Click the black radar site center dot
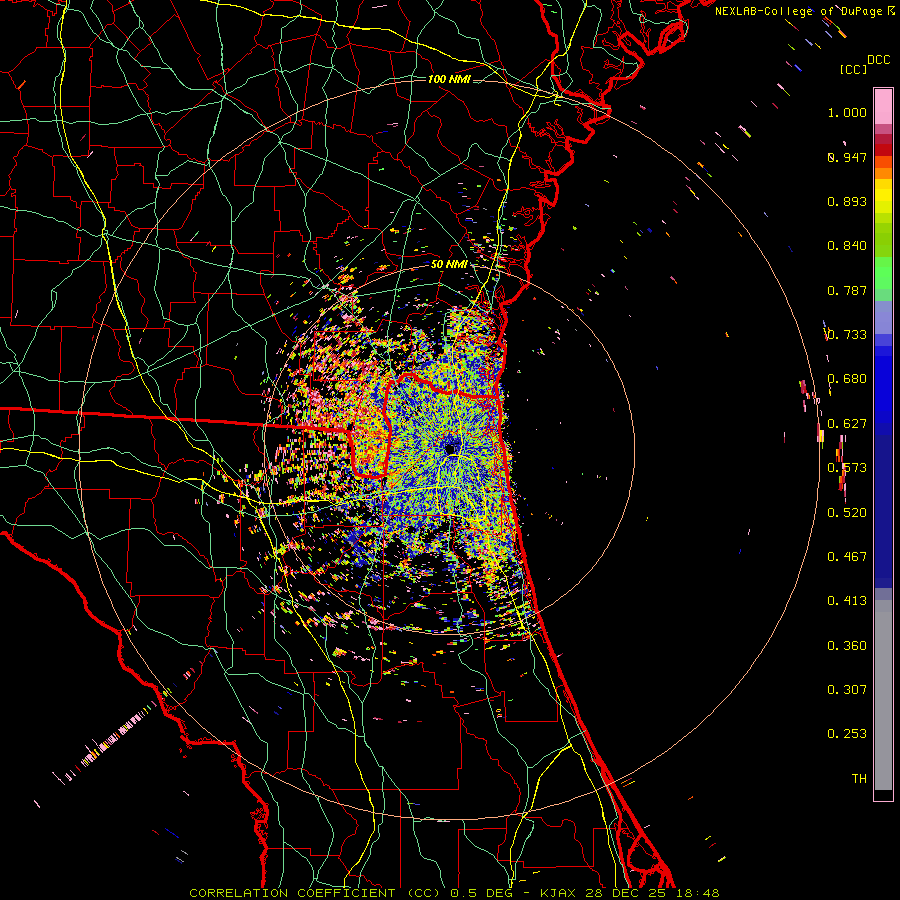 [x=451, y=448]
